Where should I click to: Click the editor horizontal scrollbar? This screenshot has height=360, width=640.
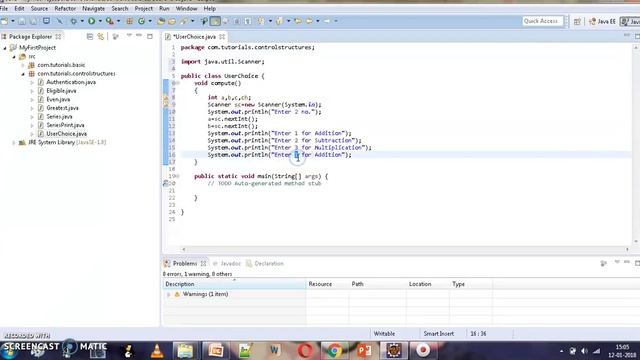(405, 249)
